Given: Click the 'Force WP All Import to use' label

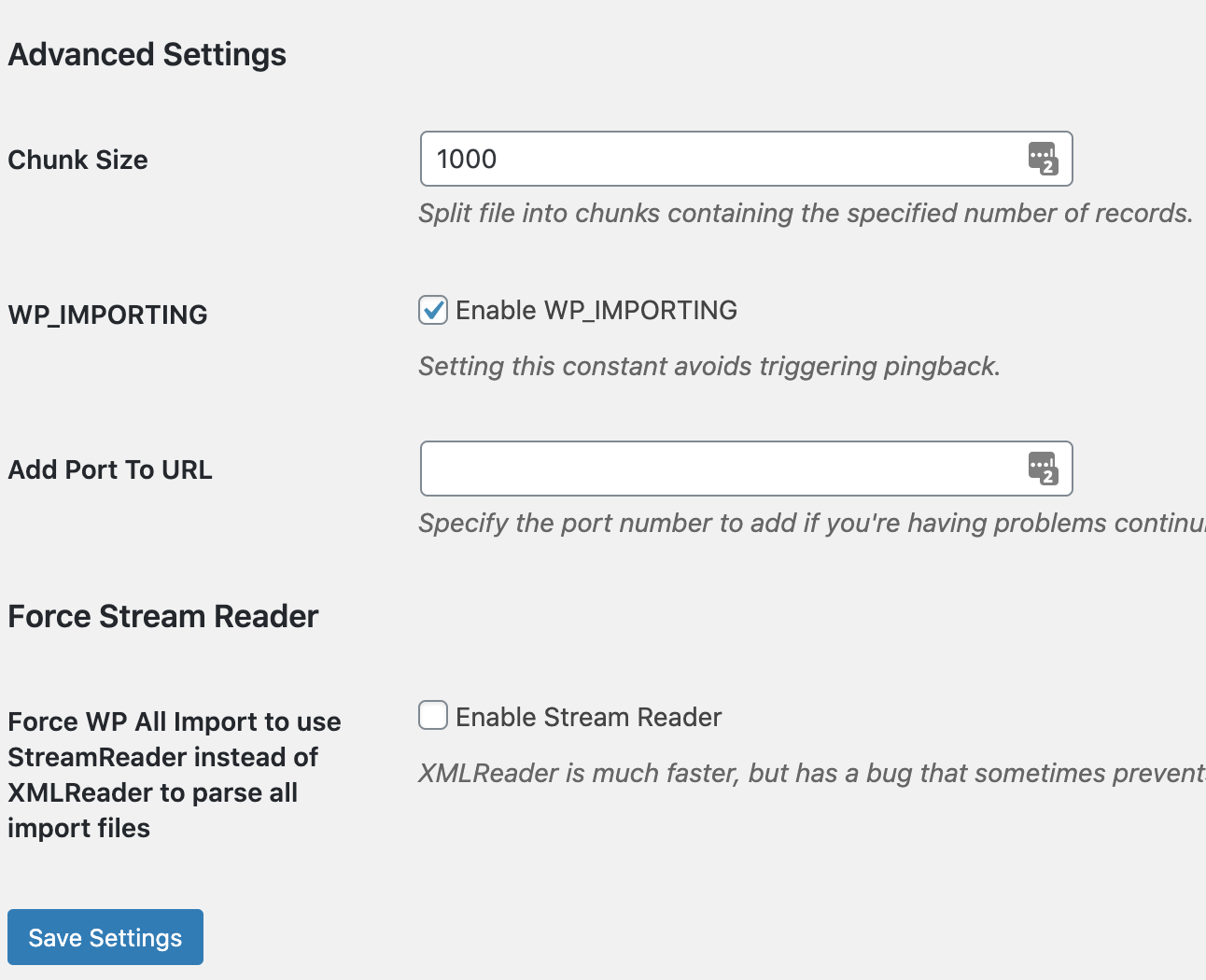Looking at the screenshot, I should (174, 721).
